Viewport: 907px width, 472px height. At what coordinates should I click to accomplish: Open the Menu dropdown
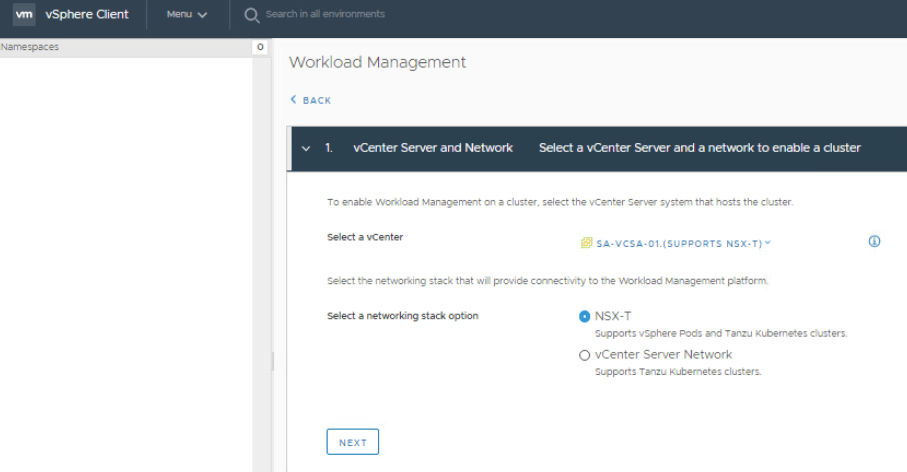187,15
